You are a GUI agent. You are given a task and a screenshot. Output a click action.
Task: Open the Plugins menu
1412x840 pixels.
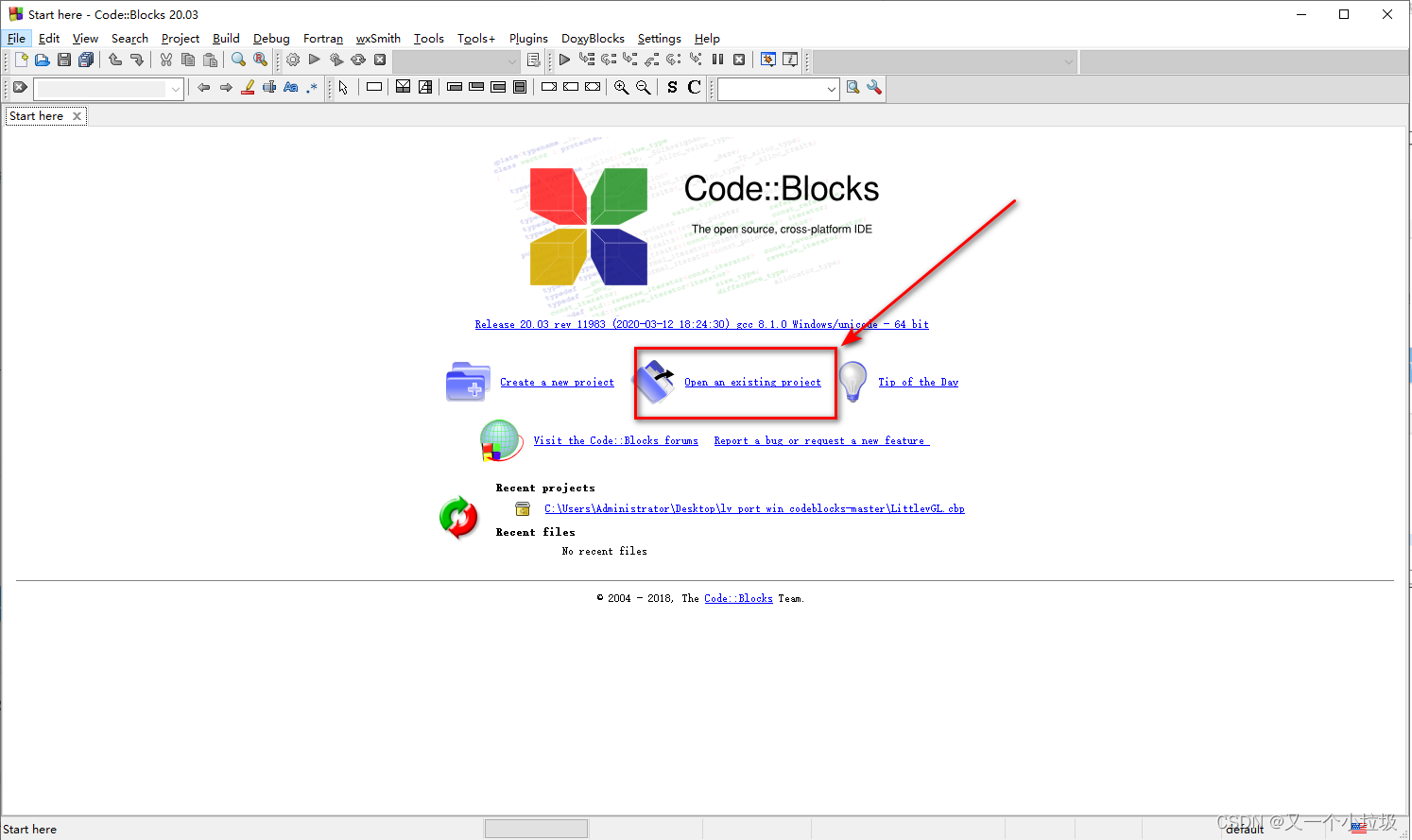pyautogui.click(x=528, y=39)
